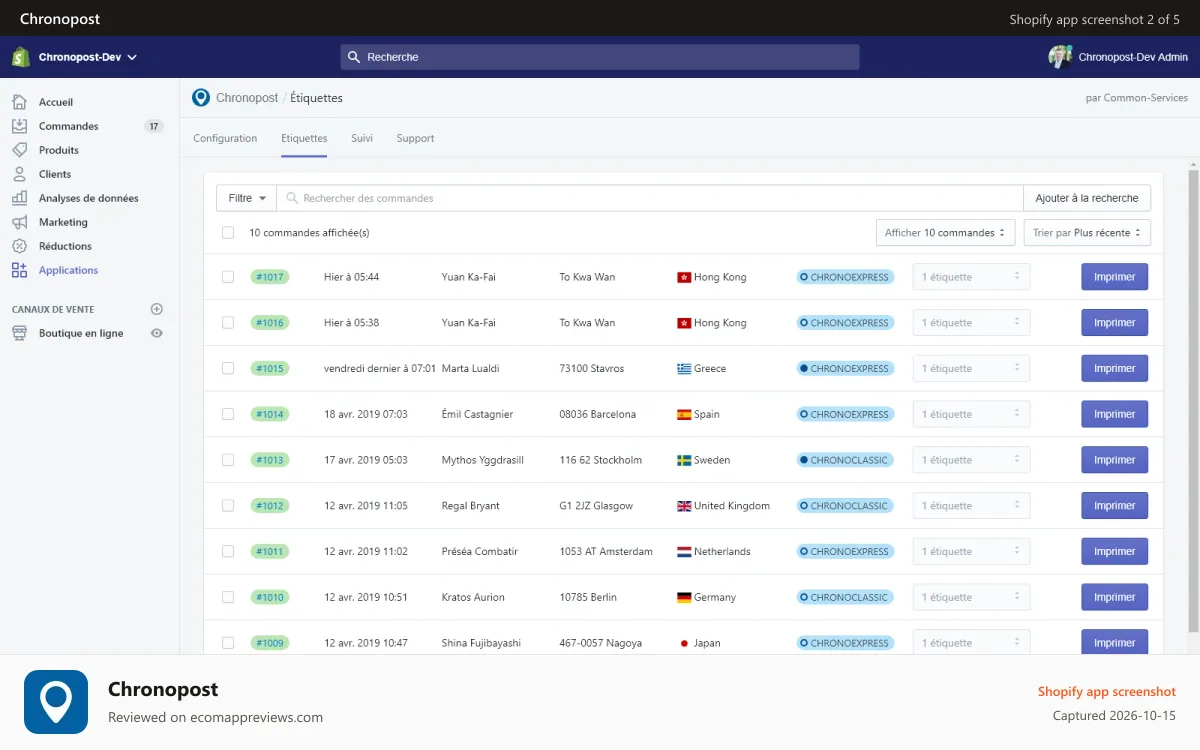Click the Sweden flag icon
Image resolution: width=1200 pixels, height=750 pixels.
[684, 460]
